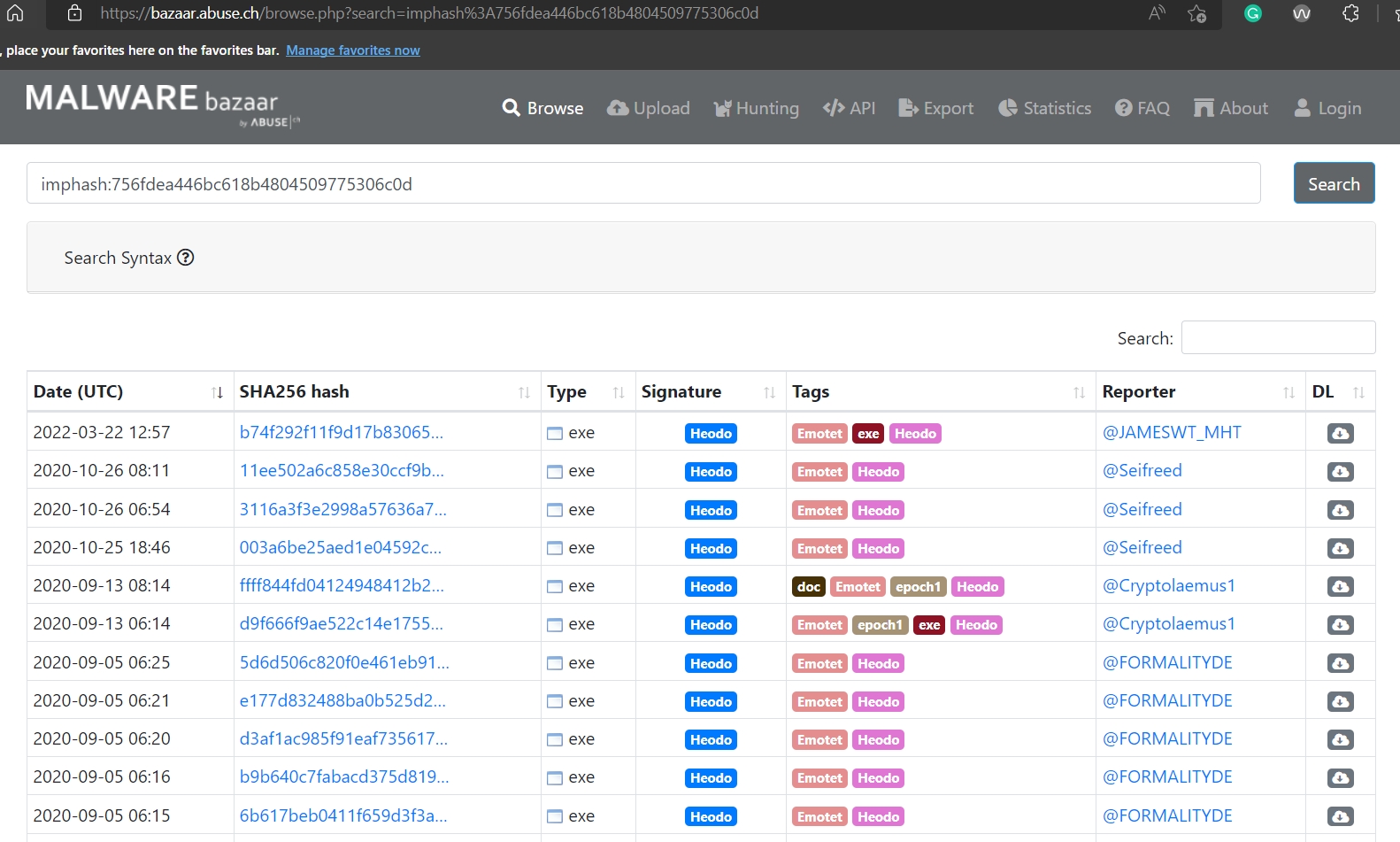This screenshot has width=1400, height=842.
Task: Click the Read Aloud icon in address bar
Action: coord(1157,13)
